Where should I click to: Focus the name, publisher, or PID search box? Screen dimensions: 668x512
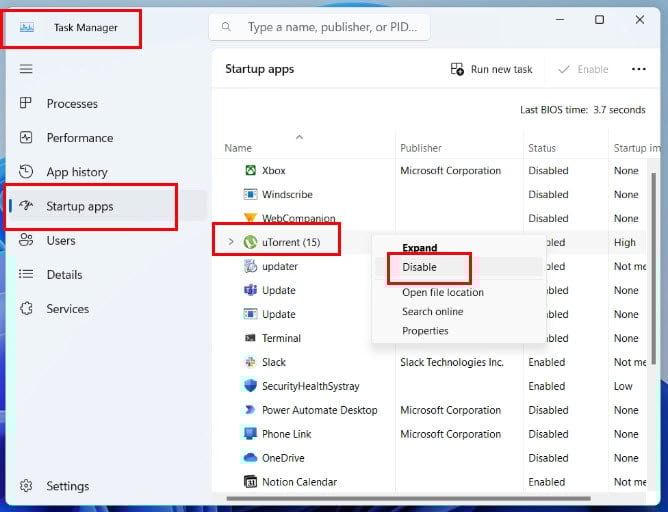tap(319, 27)
